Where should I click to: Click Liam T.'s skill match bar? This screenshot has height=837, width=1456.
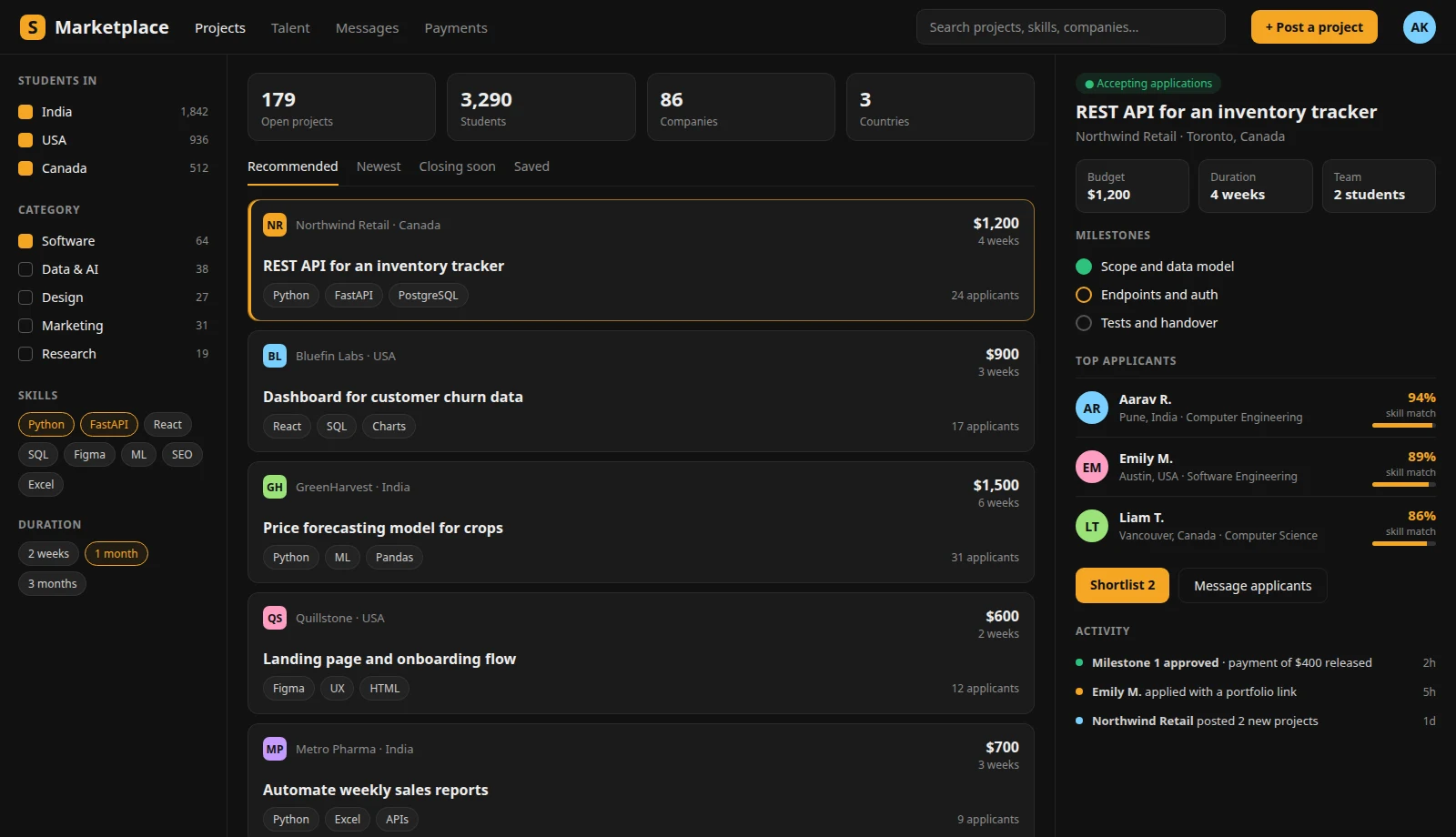pyautogui.click(x=1404, y=543)
